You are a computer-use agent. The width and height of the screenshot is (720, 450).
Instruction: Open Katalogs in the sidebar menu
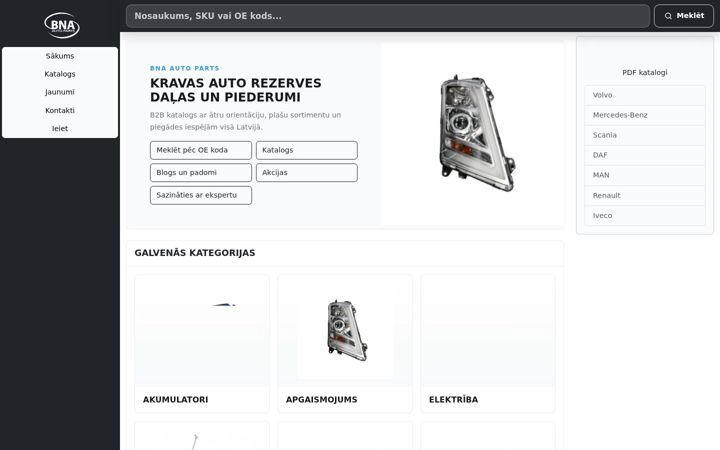click(60, 74)
